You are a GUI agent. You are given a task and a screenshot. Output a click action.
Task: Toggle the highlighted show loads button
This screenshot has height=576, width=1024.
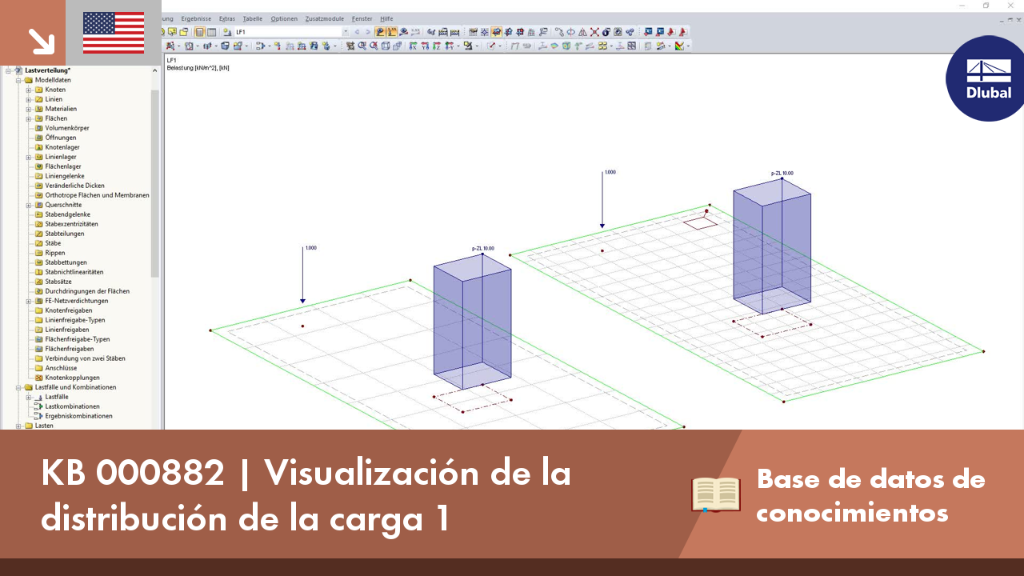pyautogui.click(x=379, y=31)
